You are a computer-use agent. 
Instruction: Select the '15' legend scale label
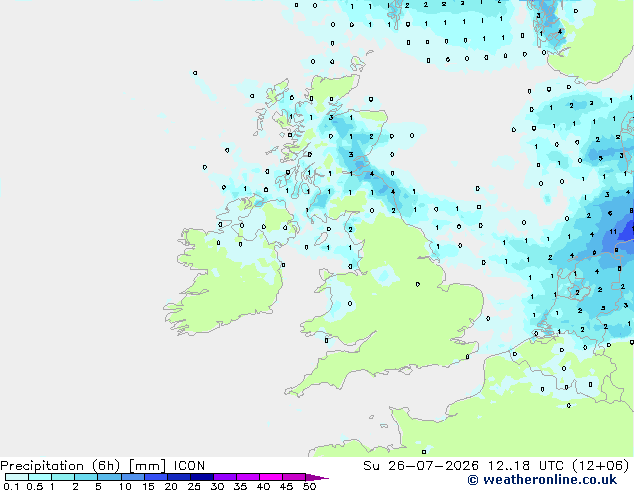pos(148,486)
